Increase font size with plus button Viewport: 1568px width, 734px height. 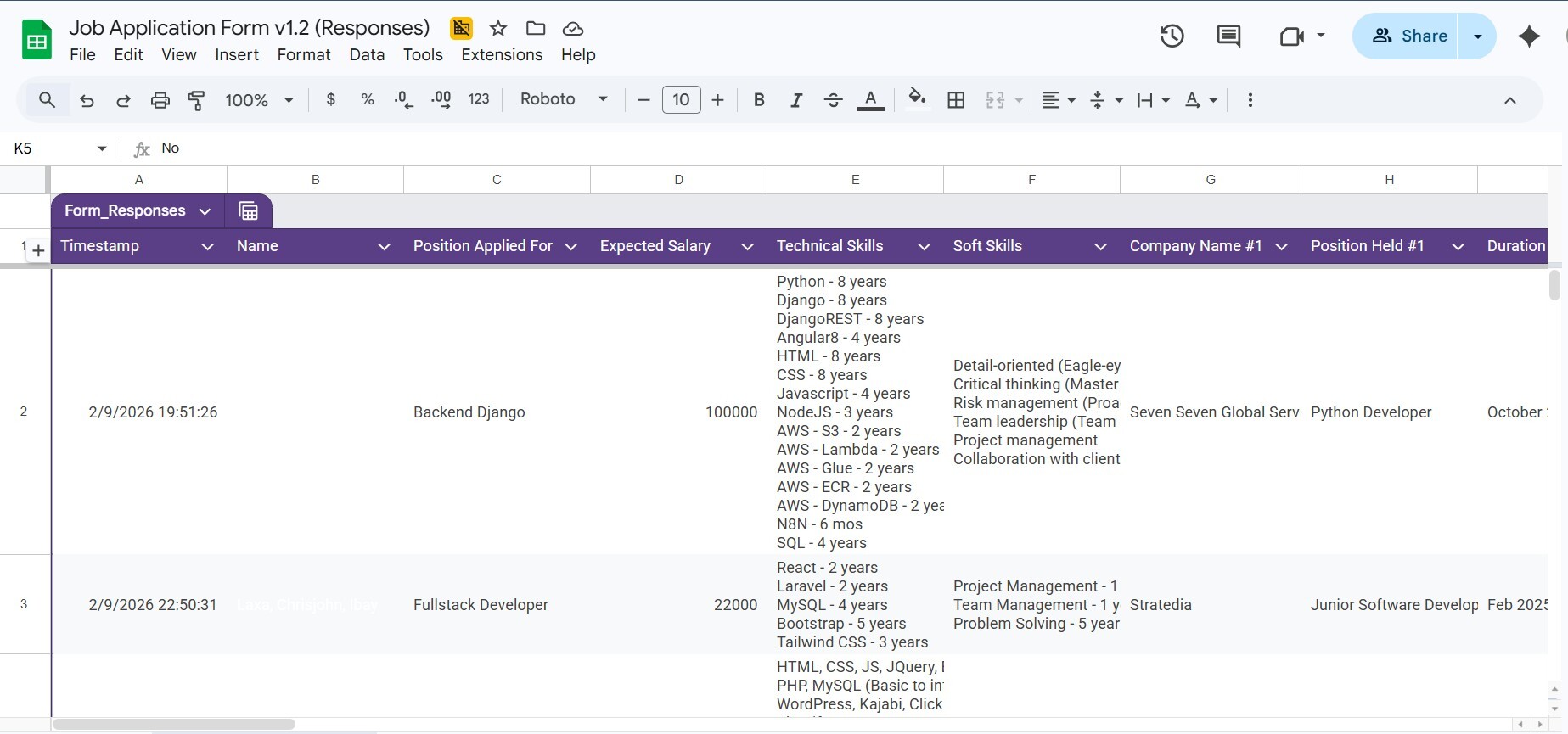717,100
